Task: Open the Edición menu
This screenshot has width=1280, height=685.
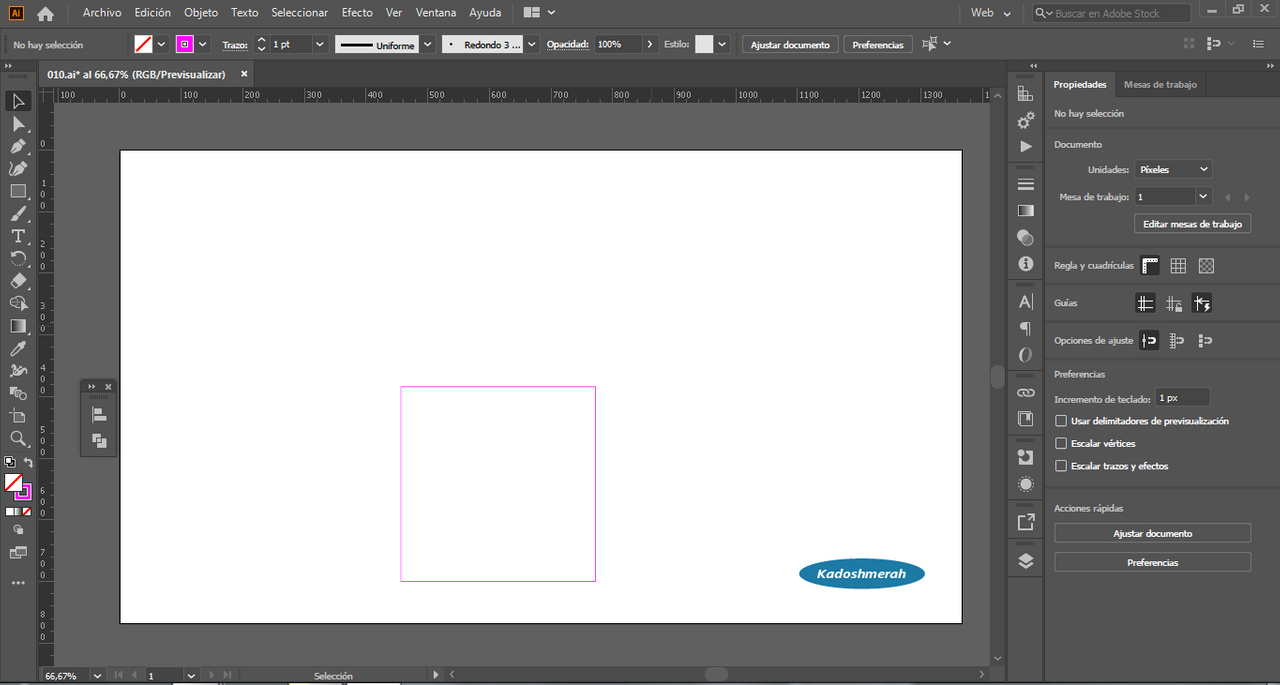Action: coord(153,13)
